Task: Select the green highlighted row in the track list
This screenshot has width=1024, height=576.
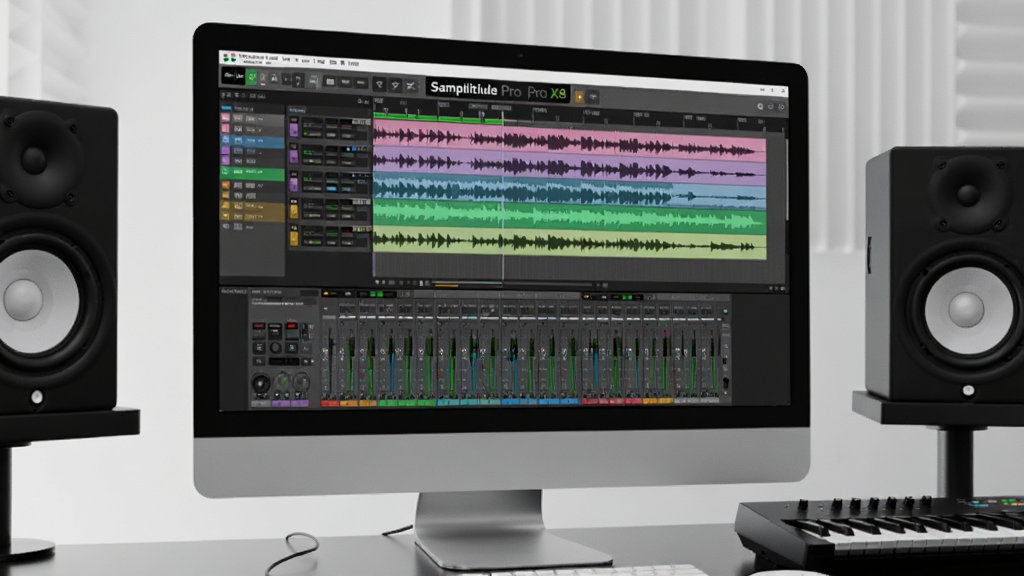Action: tap(253, 174)
